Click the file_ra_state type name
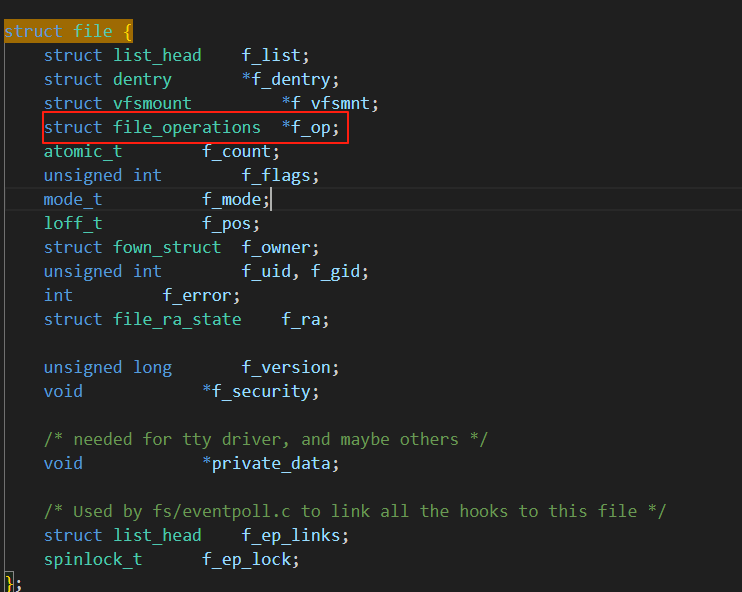 pos(177,319)
